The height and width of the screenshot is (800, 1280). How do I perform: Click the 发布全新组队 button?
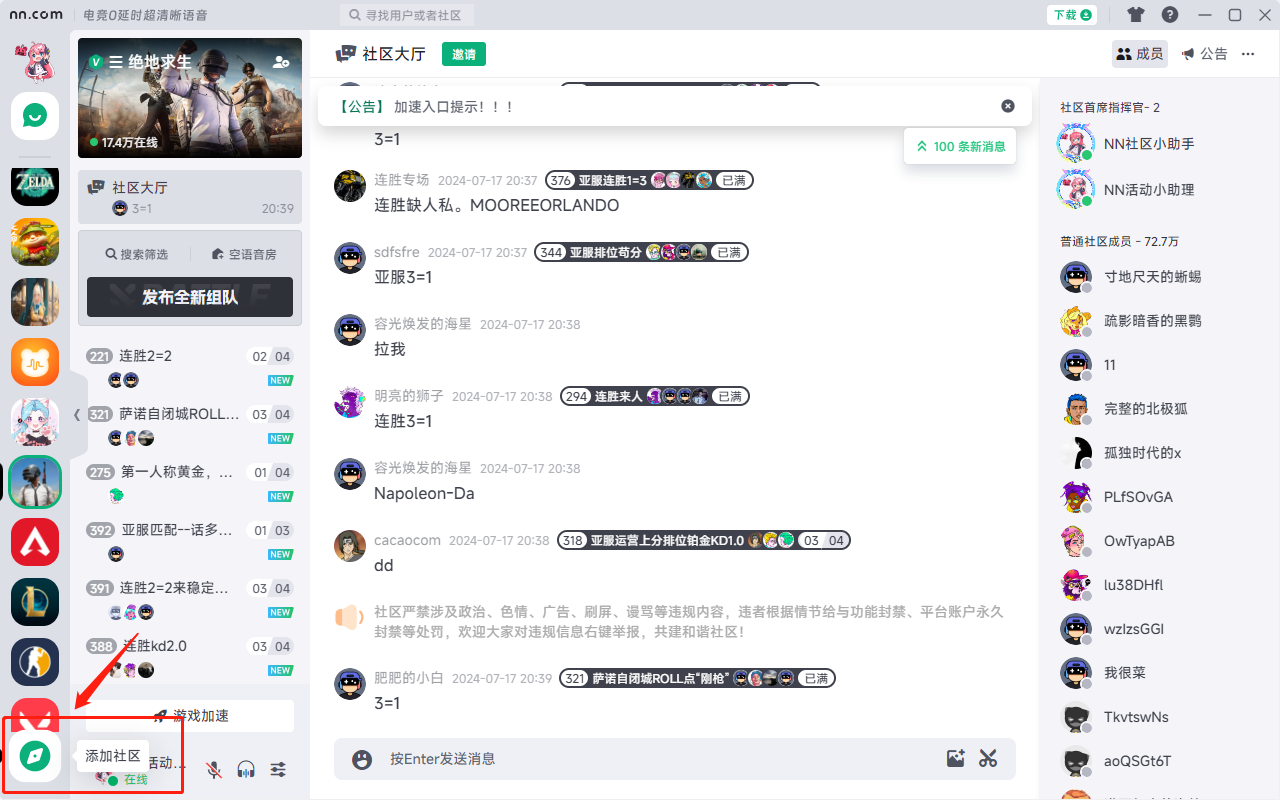pyautogui.click(x=189, y=297)
